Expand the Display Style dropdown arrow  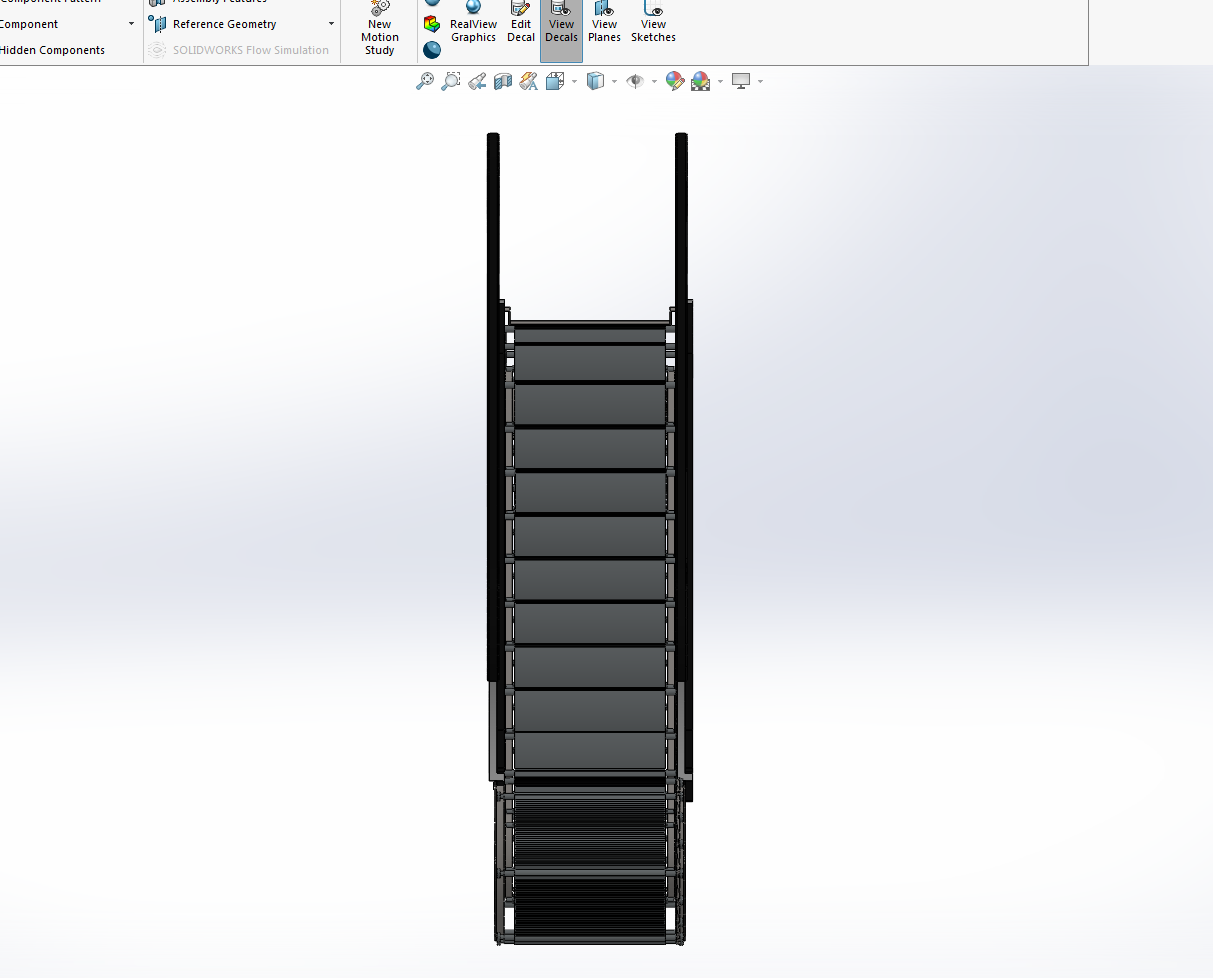614,82
